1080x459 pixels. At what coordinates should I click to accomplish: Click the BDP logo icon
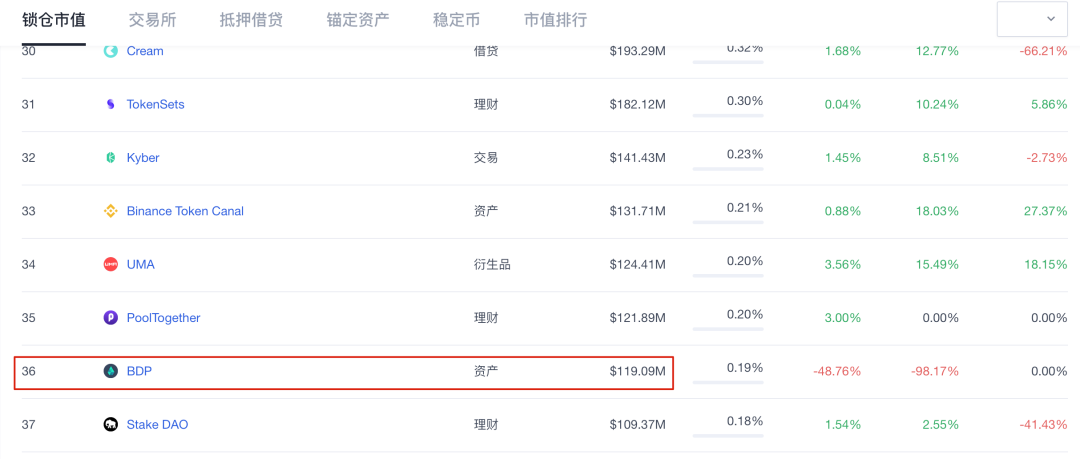tap(111, 371)
